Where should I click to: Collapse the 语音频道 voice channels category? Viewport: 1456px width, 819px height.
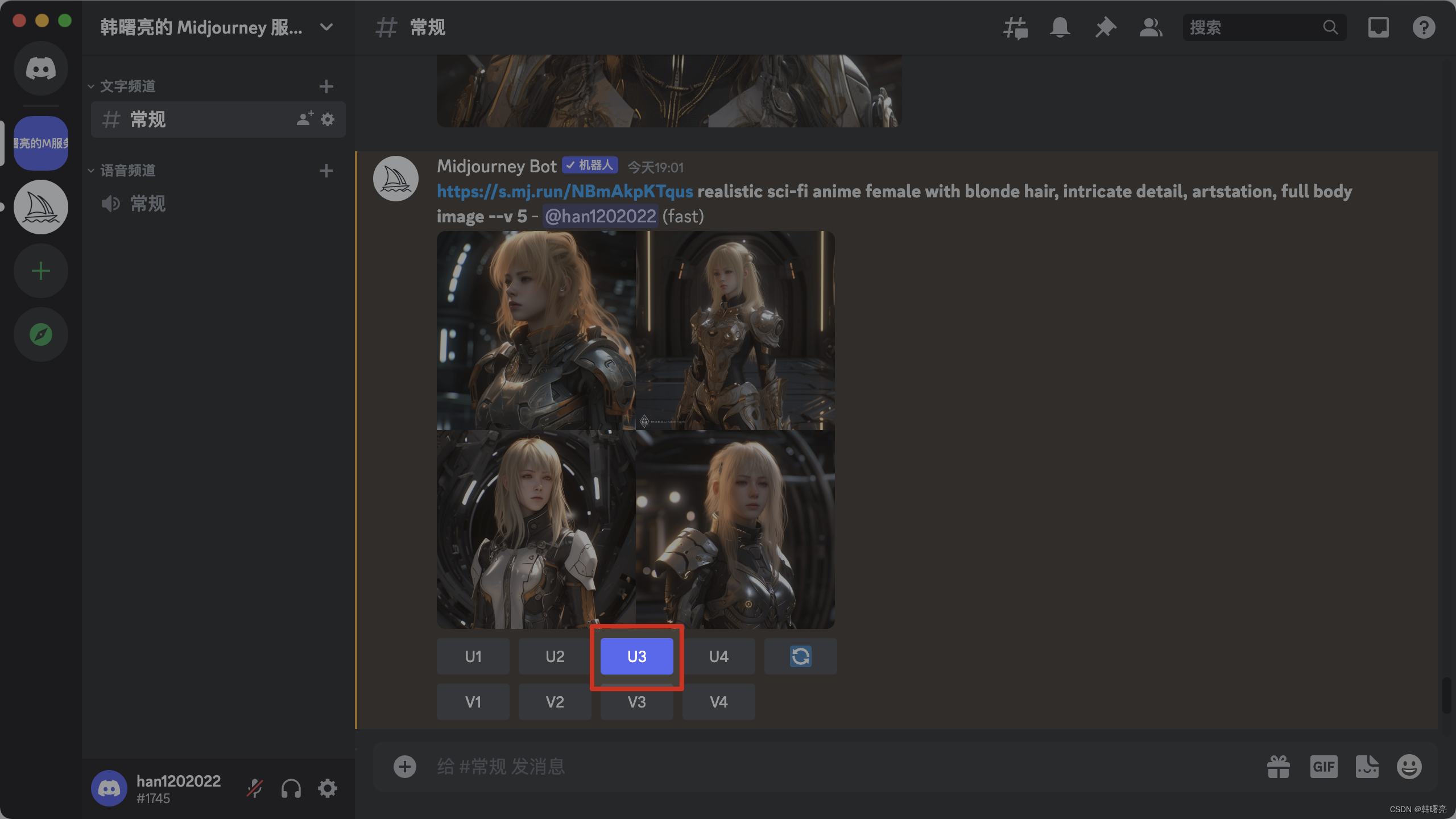point(127,171)
